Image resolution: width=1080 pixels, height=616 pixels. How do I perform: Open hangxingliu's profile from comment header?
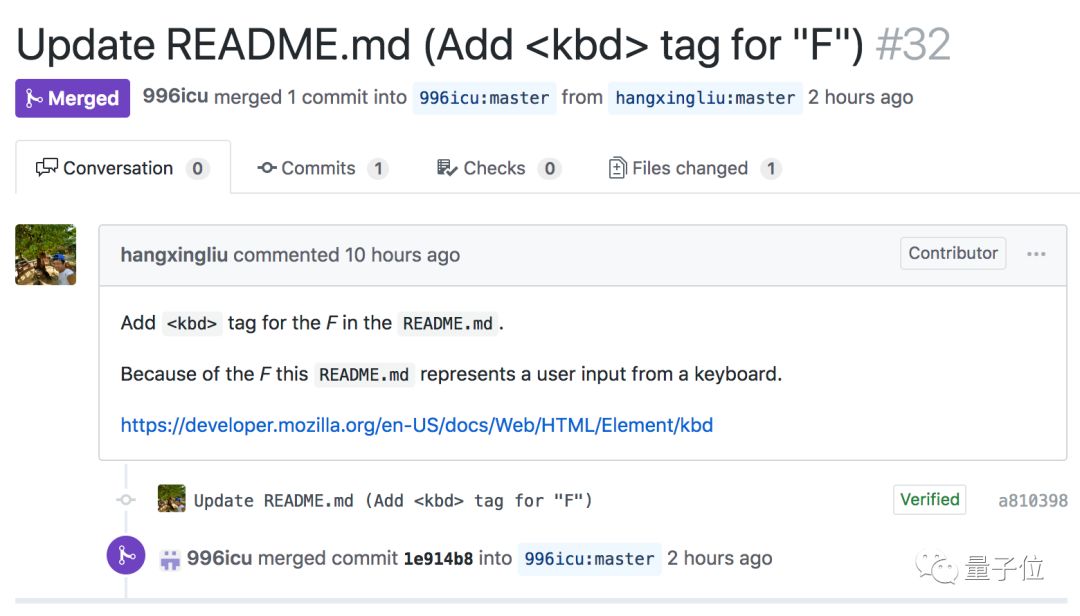[x=174, y=254]
